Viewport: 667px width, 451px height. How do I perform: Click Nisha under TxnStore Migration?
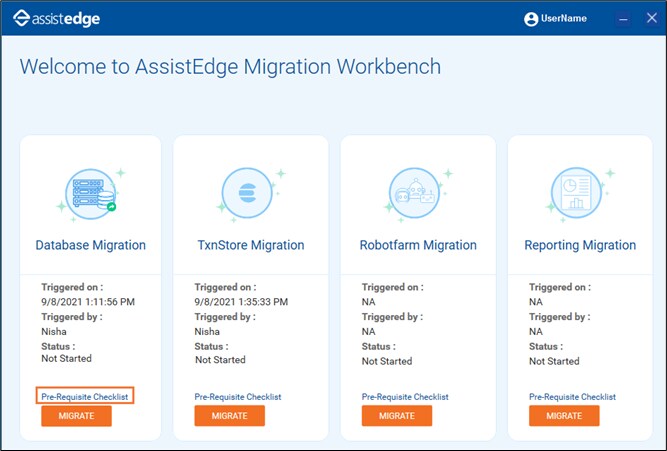point(207,331)
